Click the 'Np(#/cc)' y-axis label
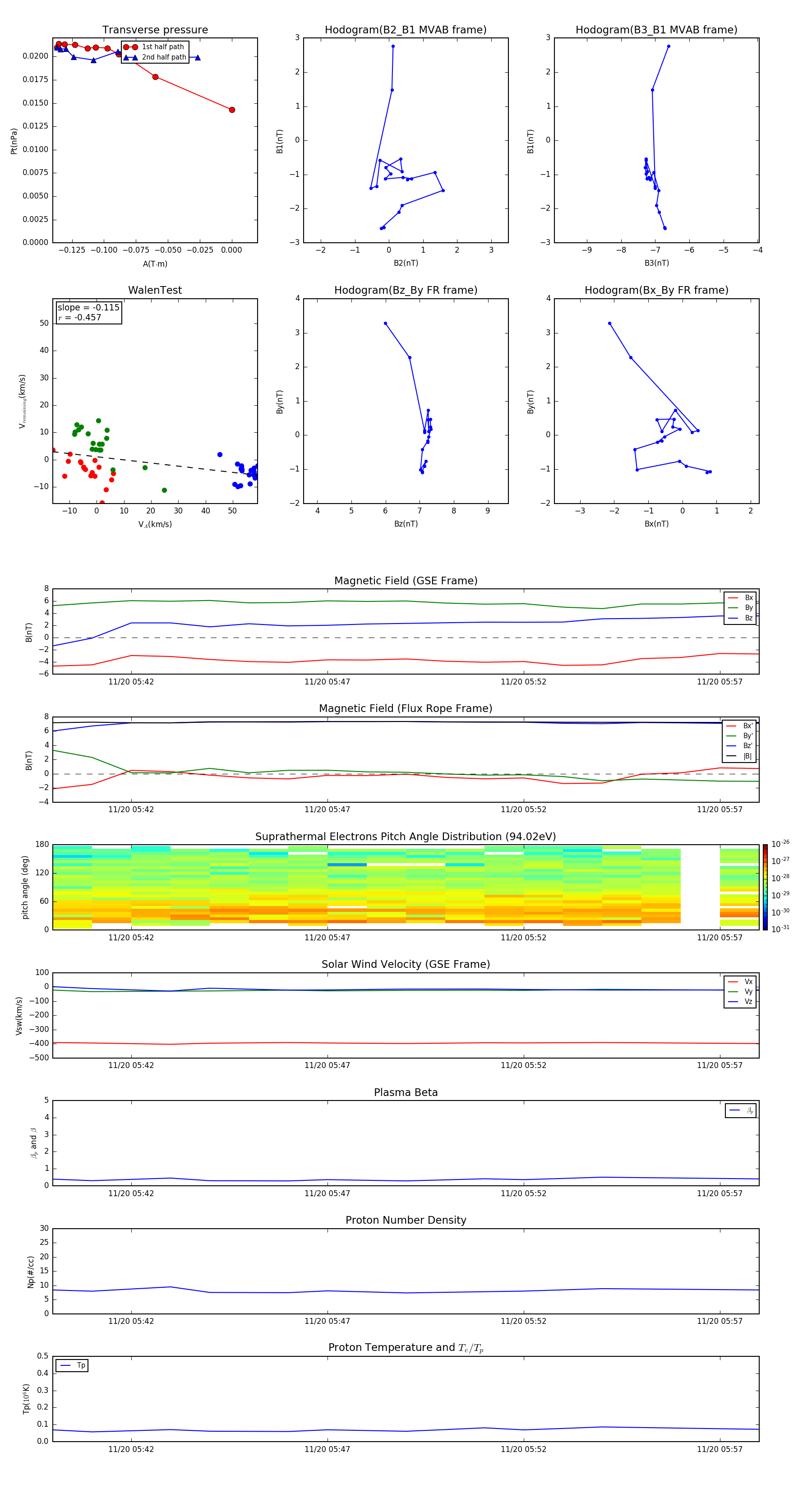Image resolution: width=812 pixels, height=1489 pixels. 31,1272
